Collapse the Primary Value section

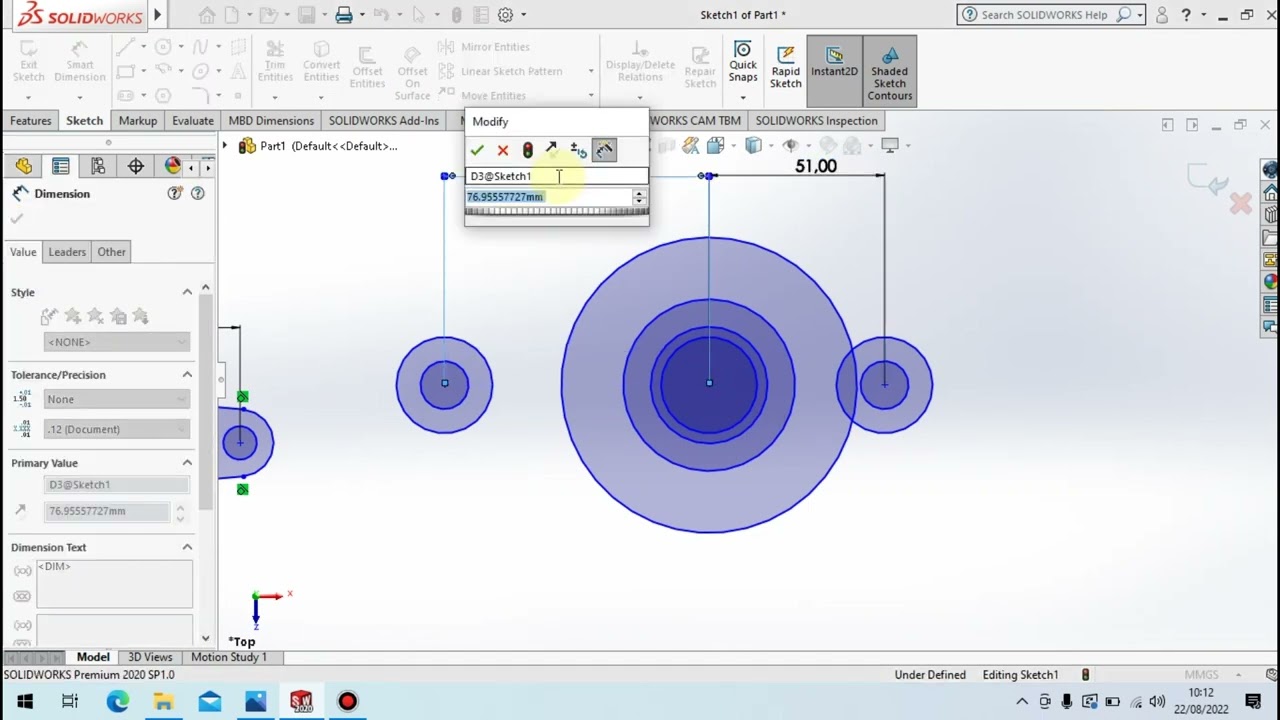(187, 463)
